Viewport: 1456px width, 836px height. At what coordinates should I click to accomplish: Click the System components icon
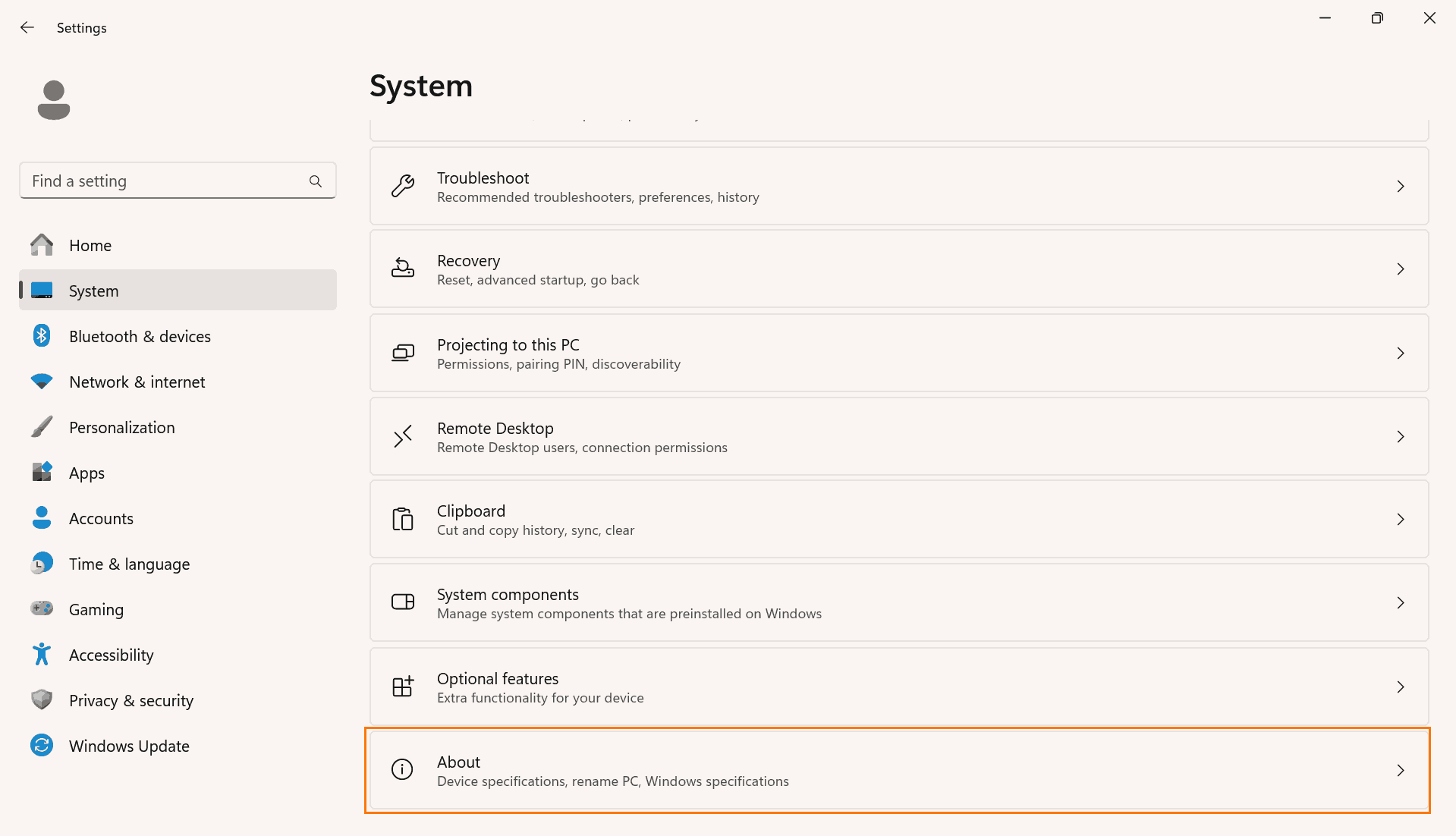click(403, 602)
